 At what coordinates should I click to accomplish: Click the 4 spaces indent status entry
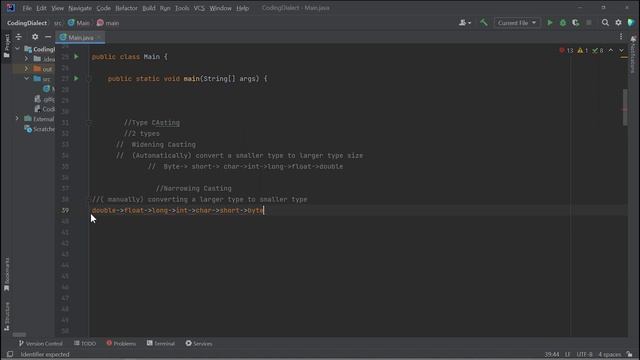point(609,354)
